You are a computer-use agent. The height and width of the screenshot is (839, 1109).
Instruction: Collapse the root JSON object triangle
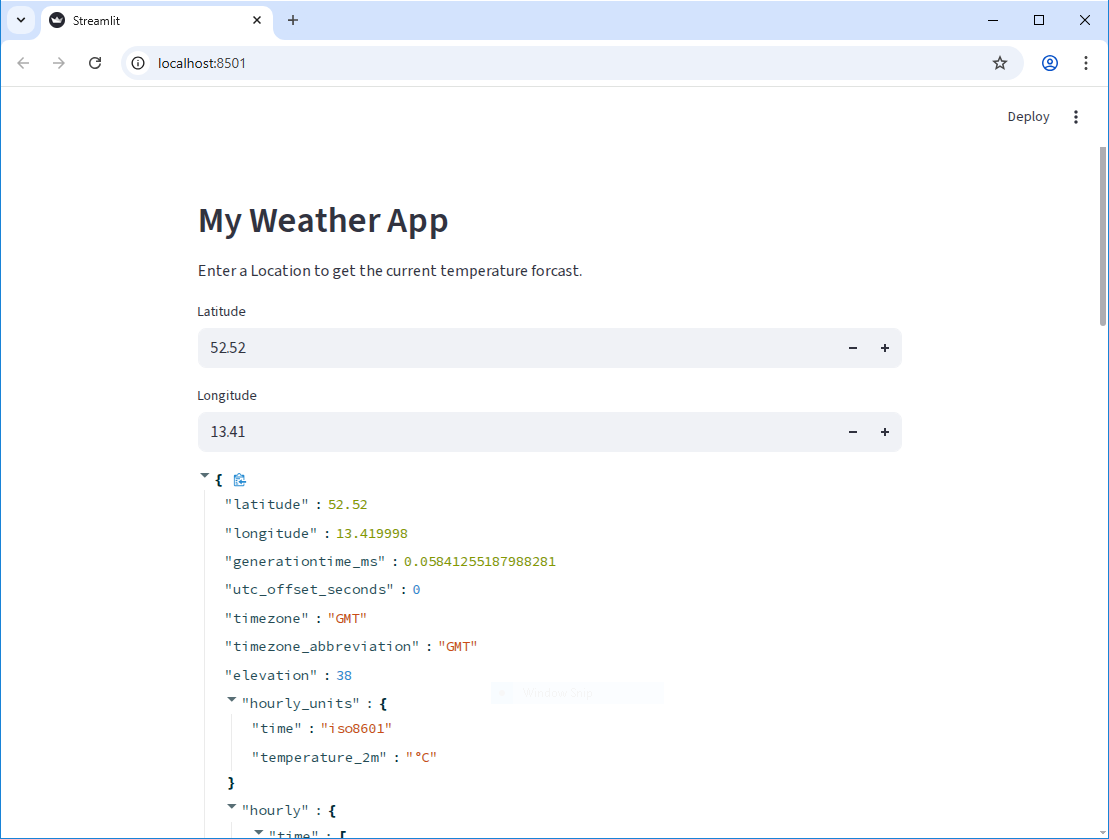(207, 478)
